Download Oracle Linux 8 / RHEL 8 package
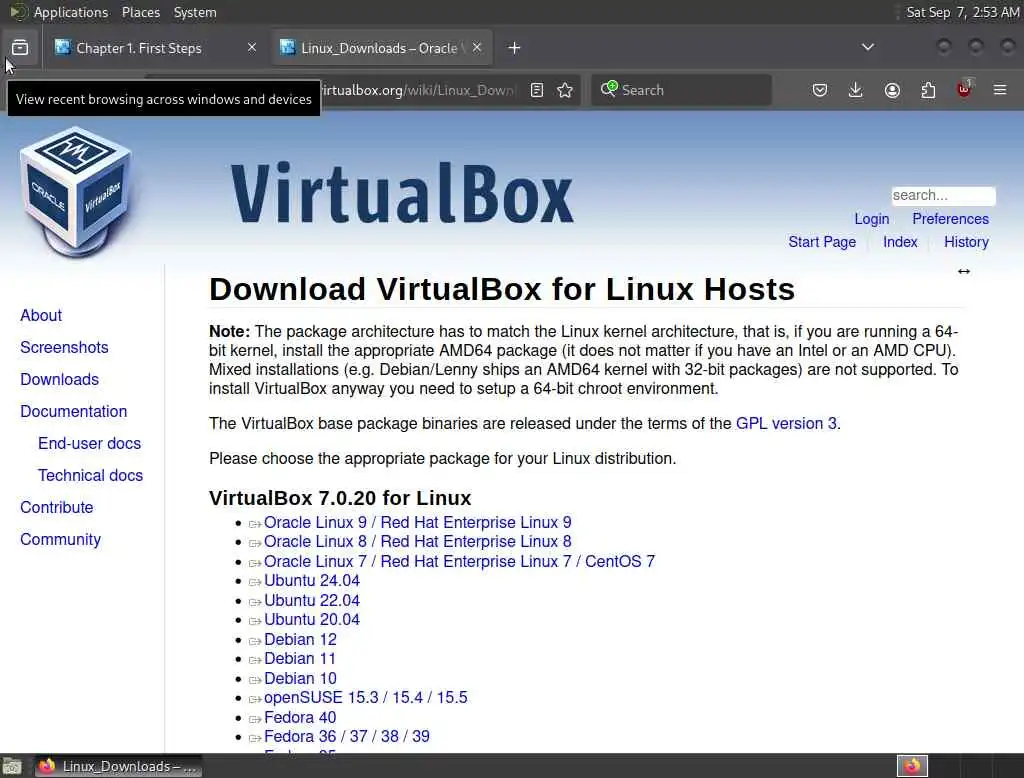The width and height of the screenshot is (1024, 778). 417,542
